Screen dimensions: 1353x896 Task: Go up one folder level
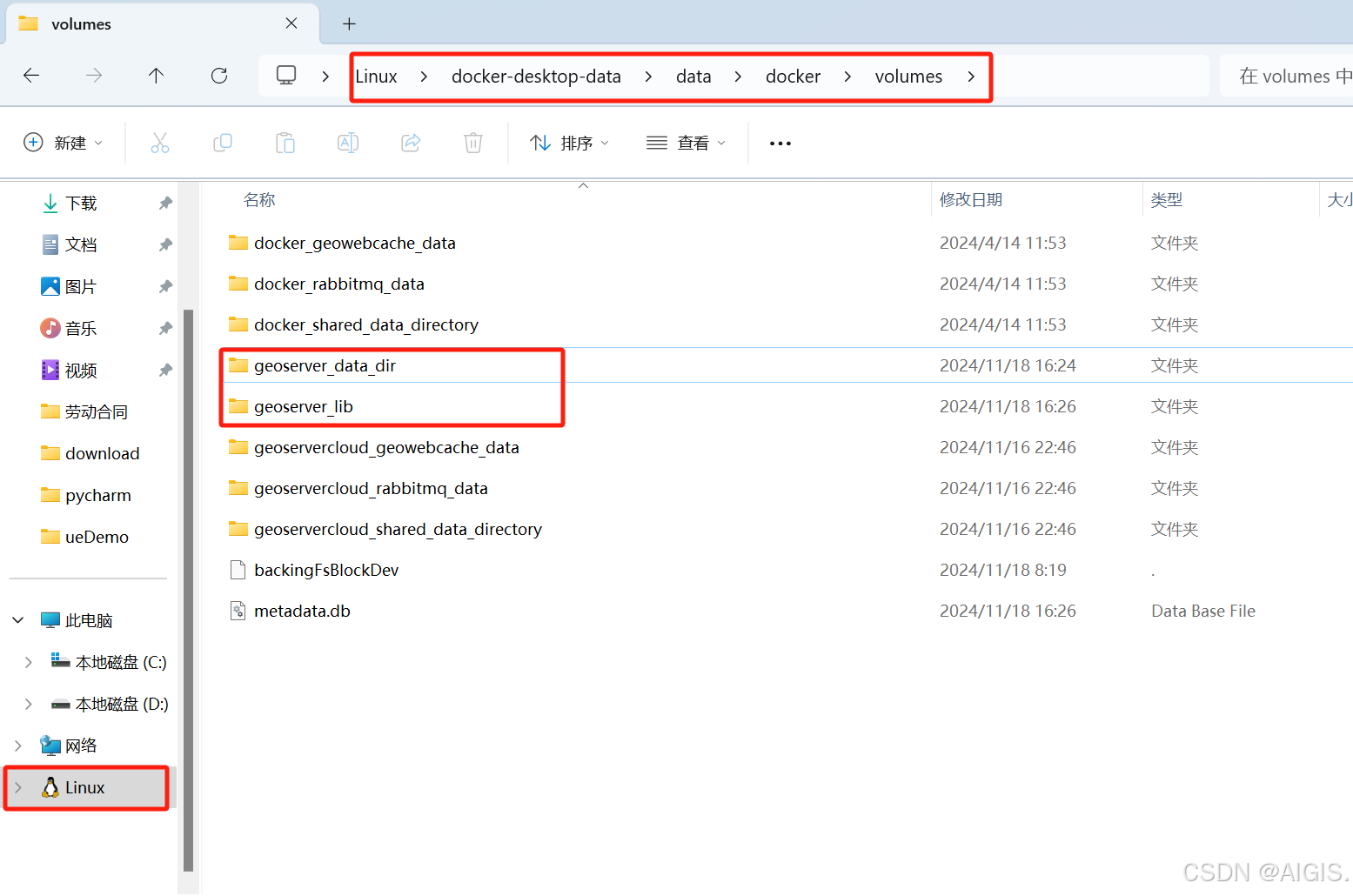coord(156,76)
